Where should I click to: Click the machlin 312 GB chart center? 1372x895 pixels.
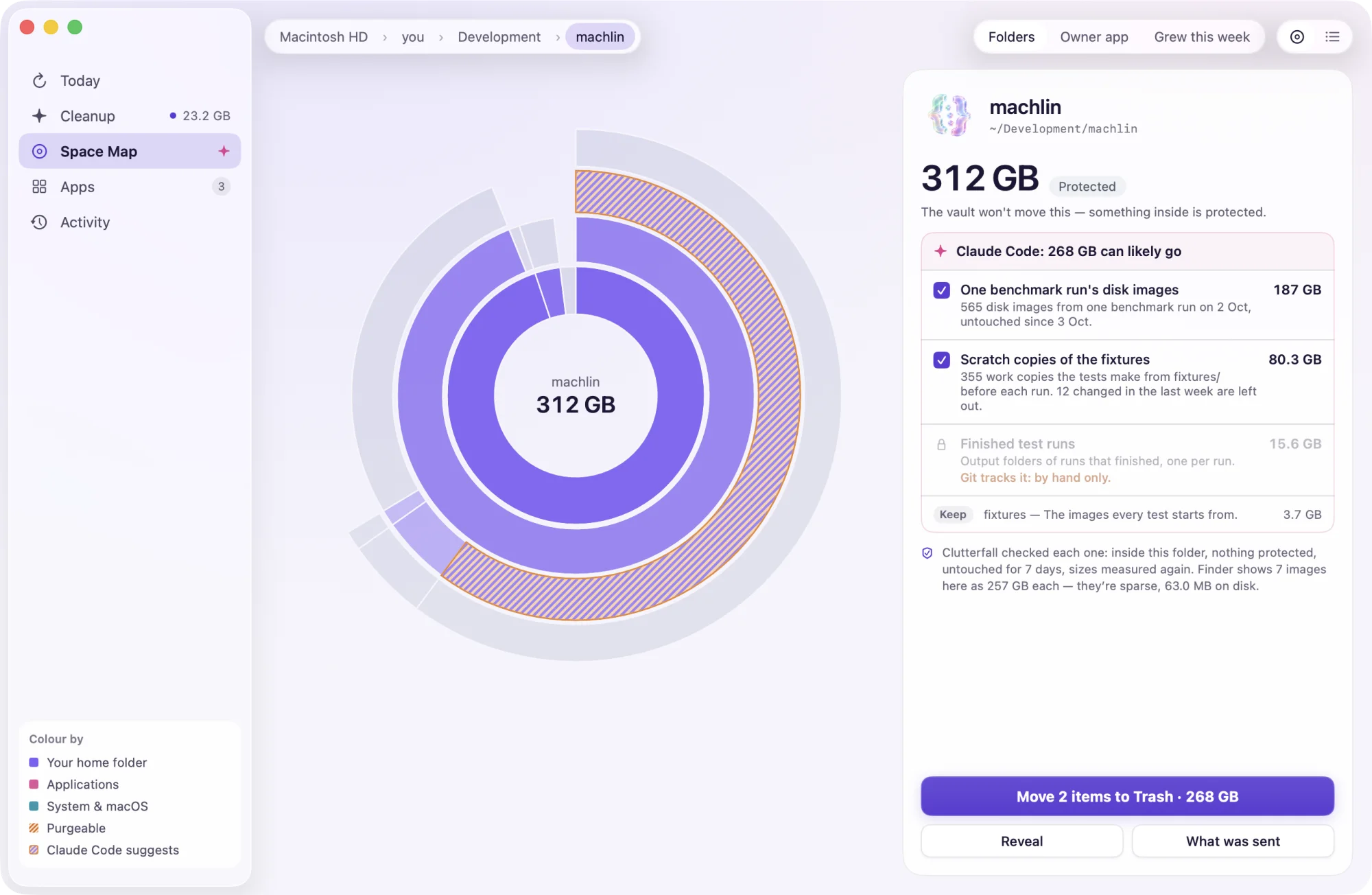pos(576,396)
